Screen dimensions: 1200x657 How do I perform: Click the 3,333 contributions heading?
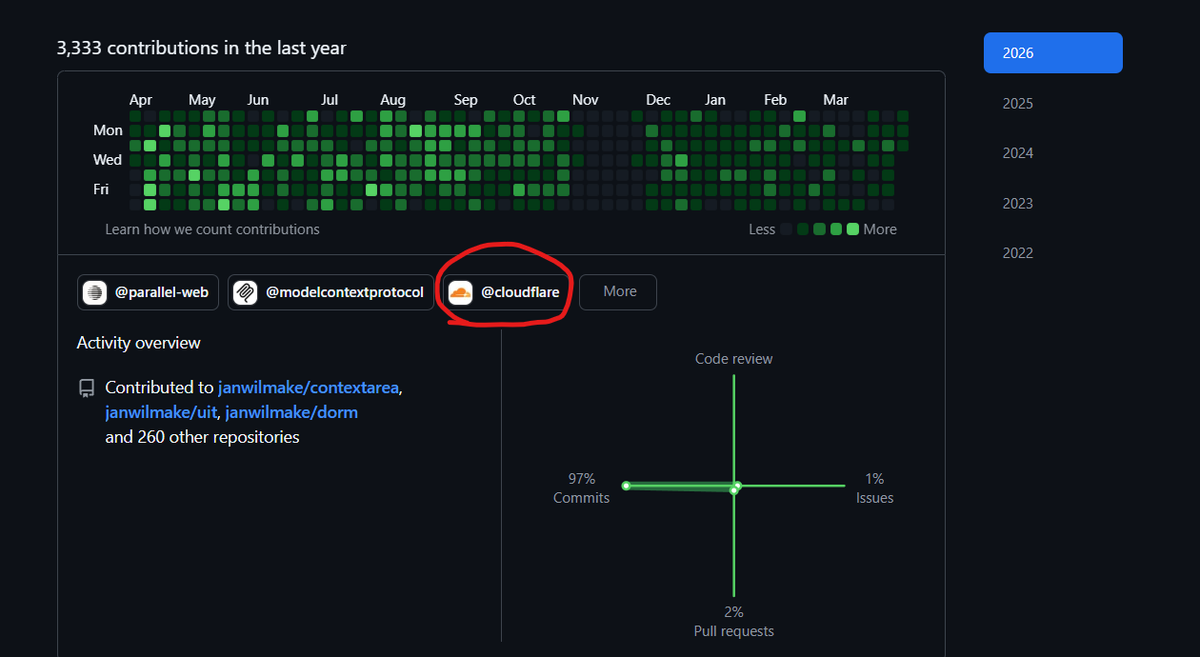click(x=202, y=48)
